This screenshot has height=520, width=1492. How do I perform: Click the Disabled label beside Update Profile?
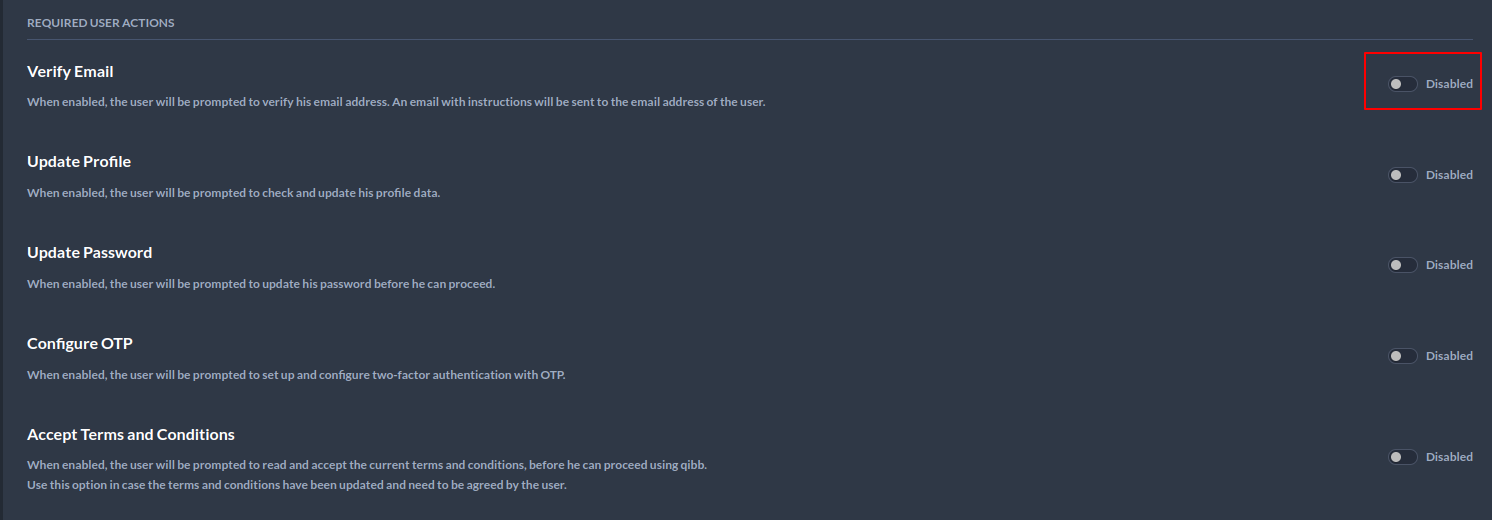(1449, 175)
